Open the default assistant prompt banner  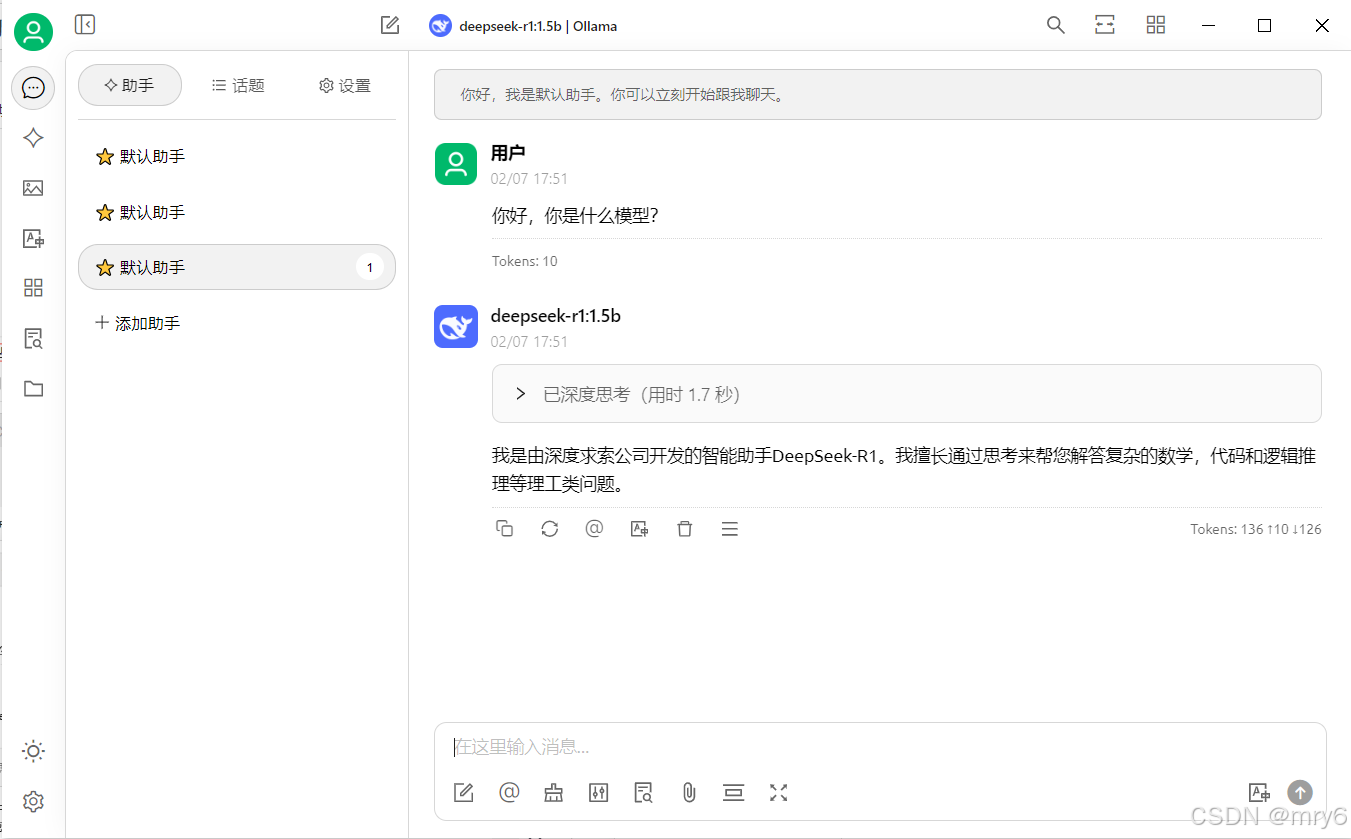pyautogui.click(x=878, y=95)
